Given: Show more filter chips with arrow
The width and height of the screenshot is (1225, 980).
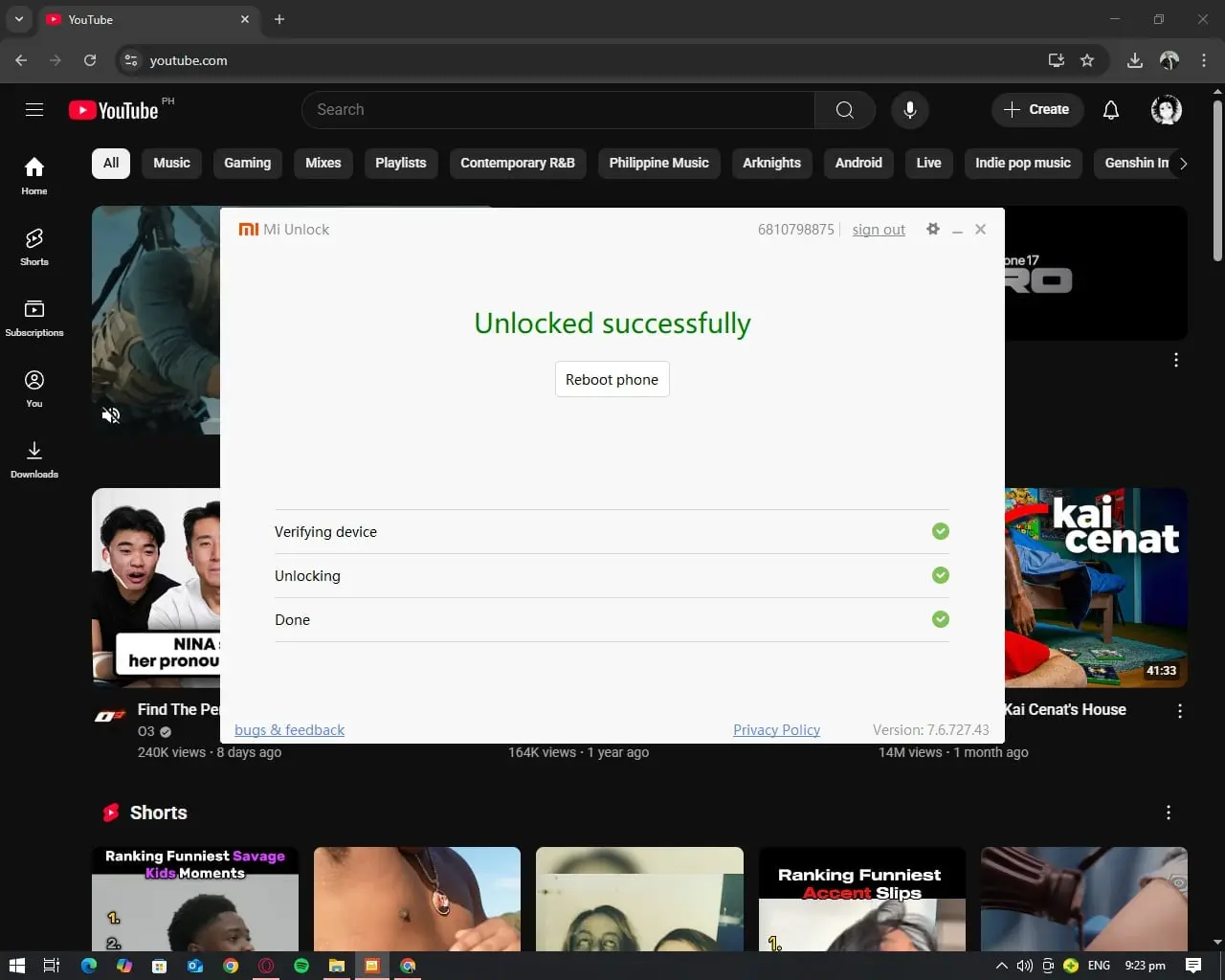Looking at the screenshot, I should (1184, 164).
